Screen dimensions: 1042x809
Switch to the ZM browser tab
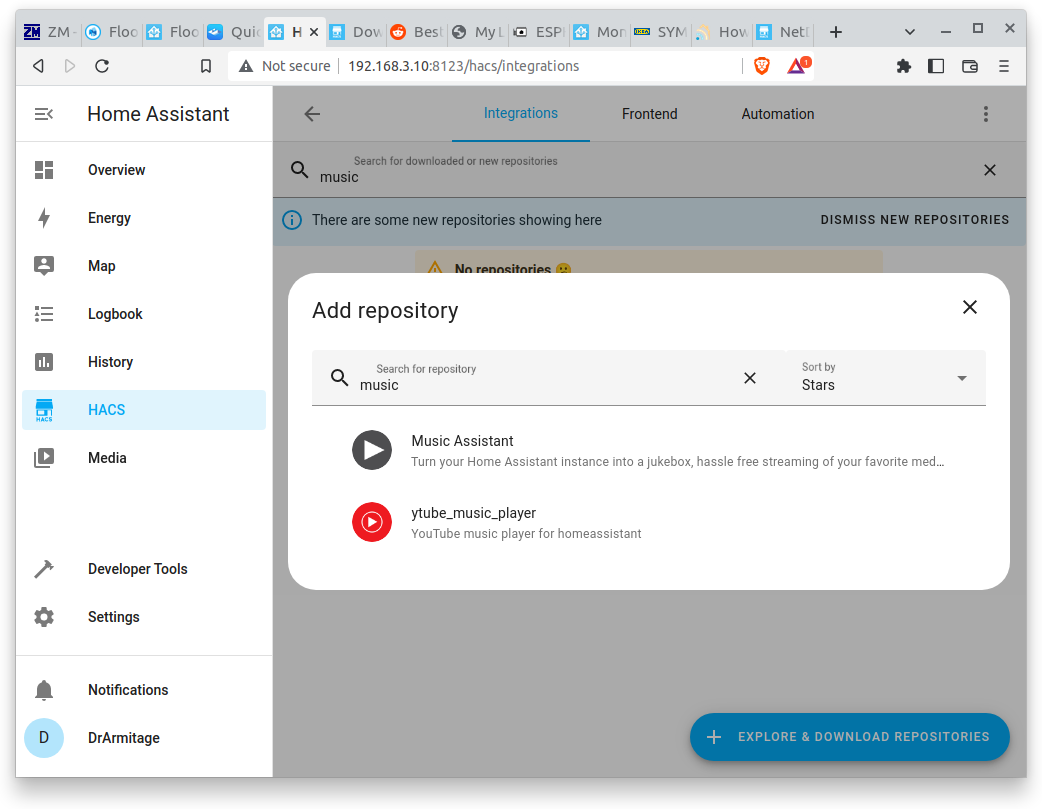(51, 32)
